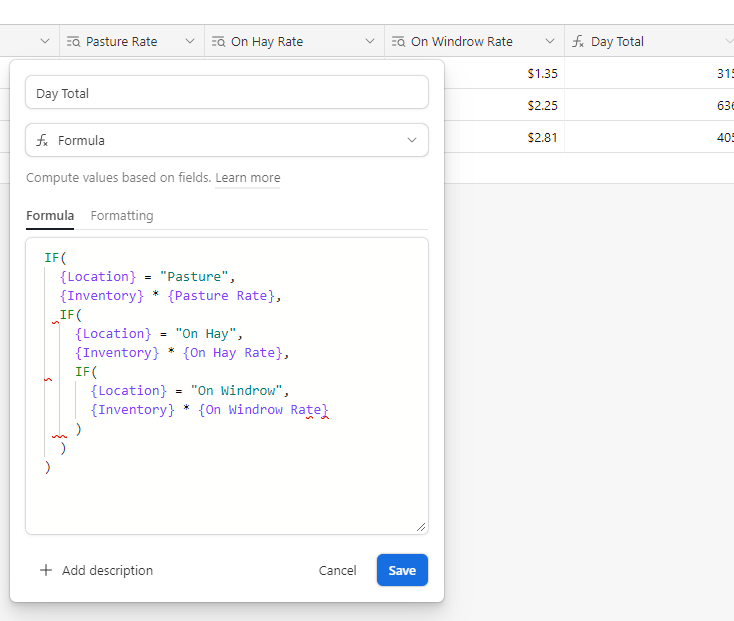Save the Day Total formula field
Image resolution: width=734 pixels, height=621 pixels.
click(402, 570)
